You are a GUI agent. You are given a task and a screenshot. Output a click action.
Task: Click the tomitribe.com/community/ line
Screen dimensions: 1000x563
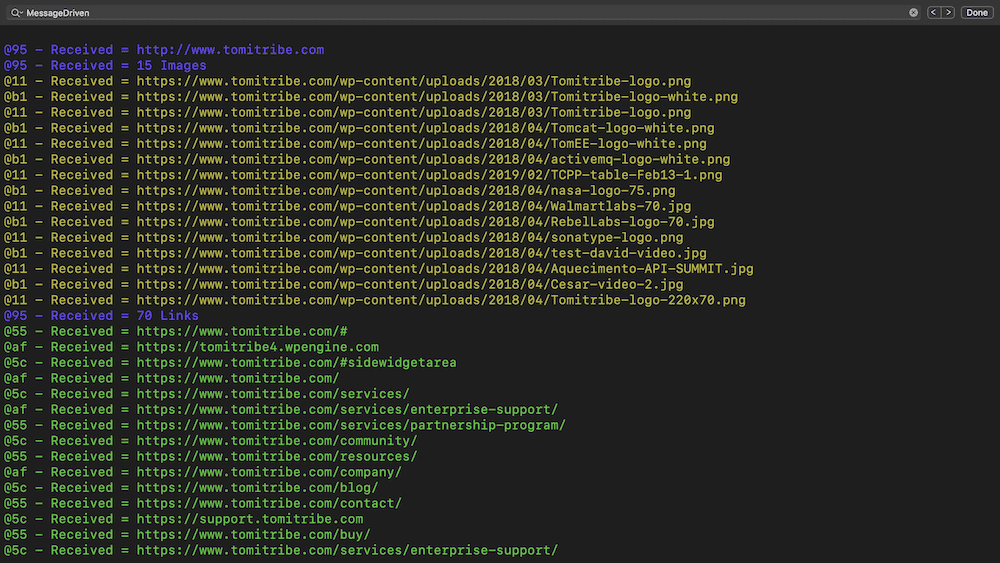coord(210,441)
